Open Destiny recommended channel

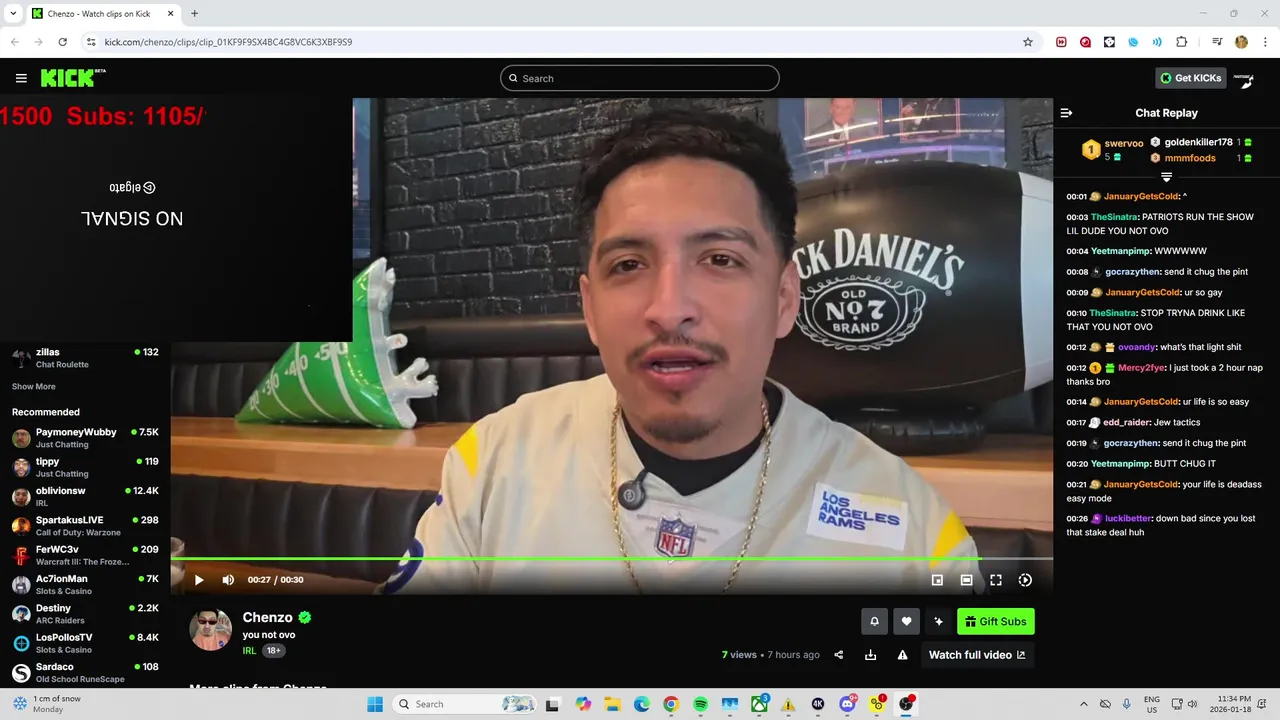[85, 614]
